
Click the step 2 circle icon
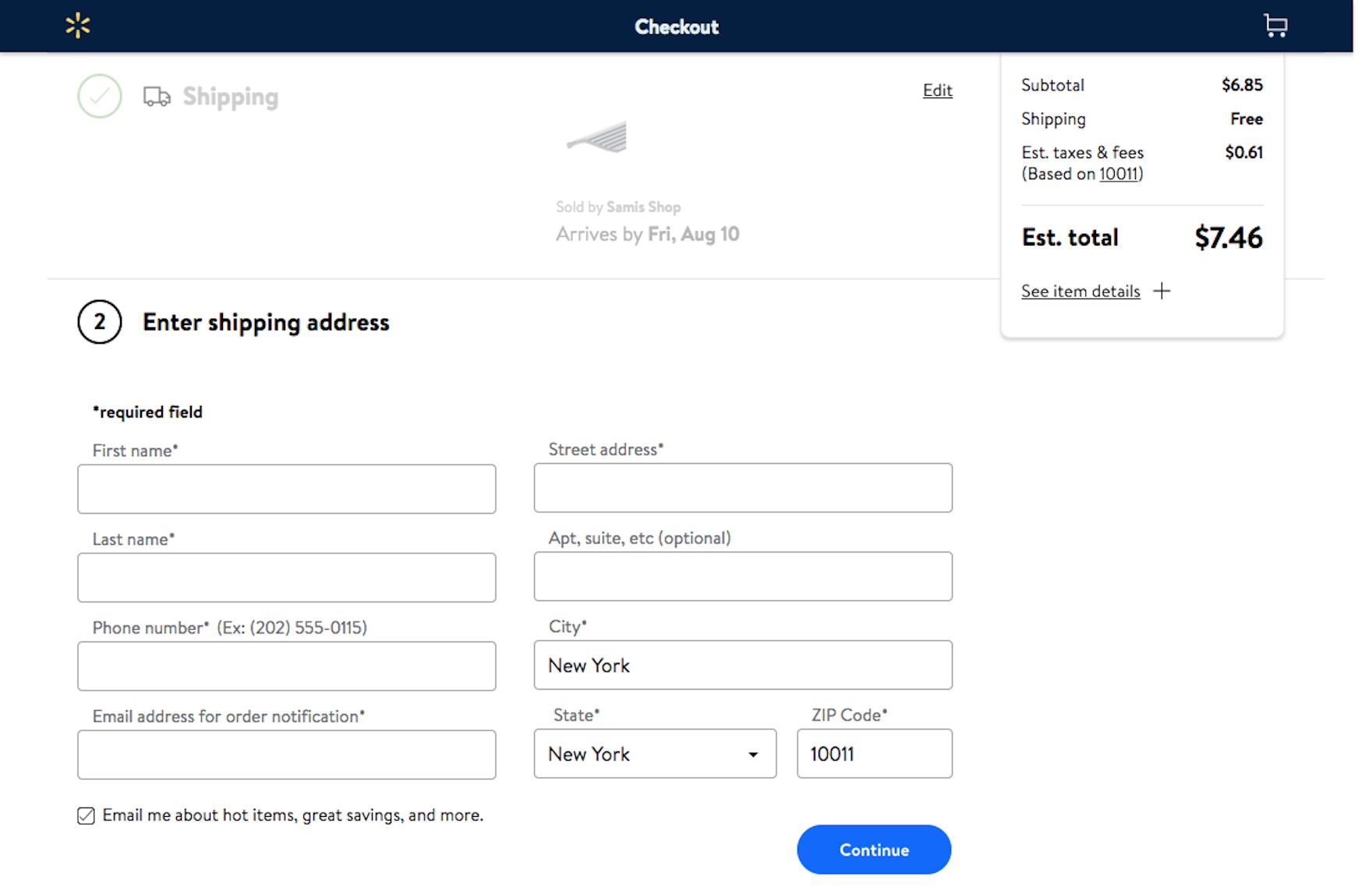(x=100, y=322)
